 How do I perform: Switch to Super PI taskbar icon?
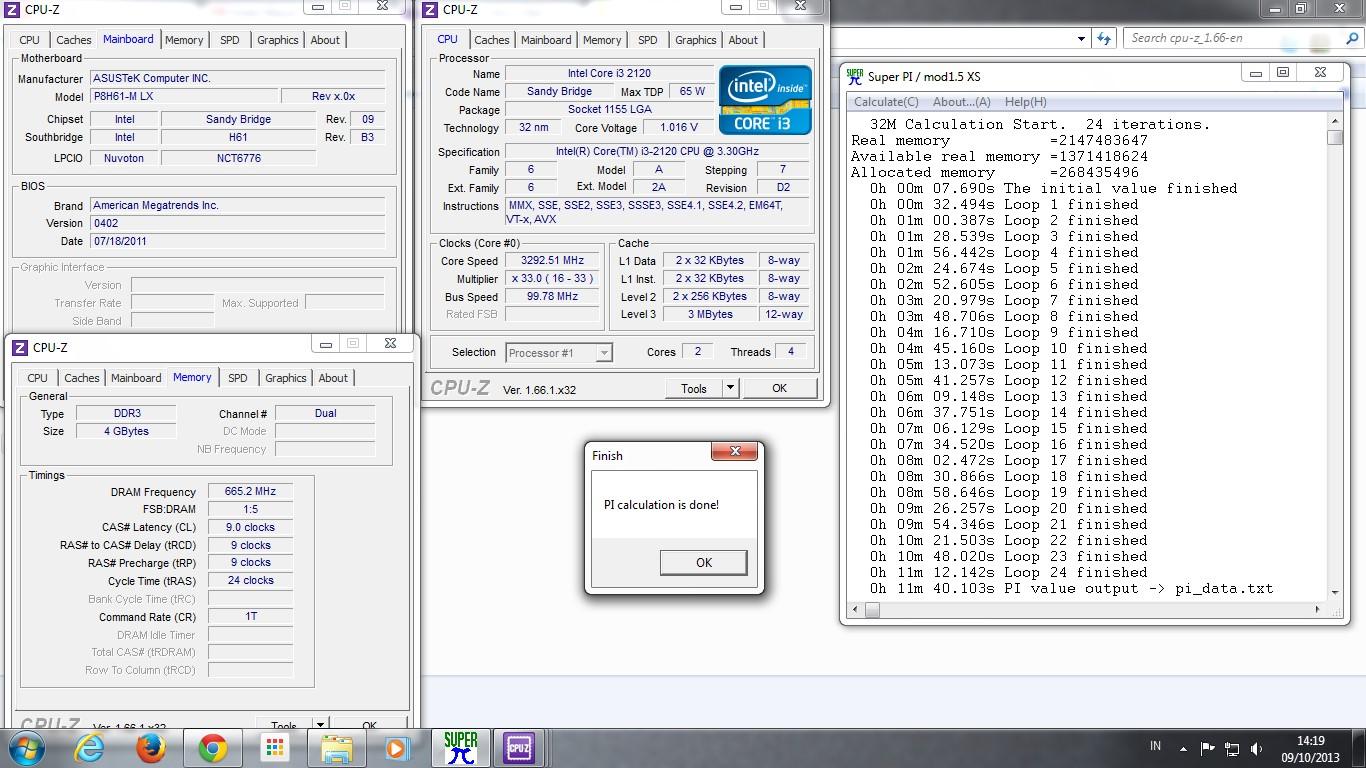click(461, 748)
